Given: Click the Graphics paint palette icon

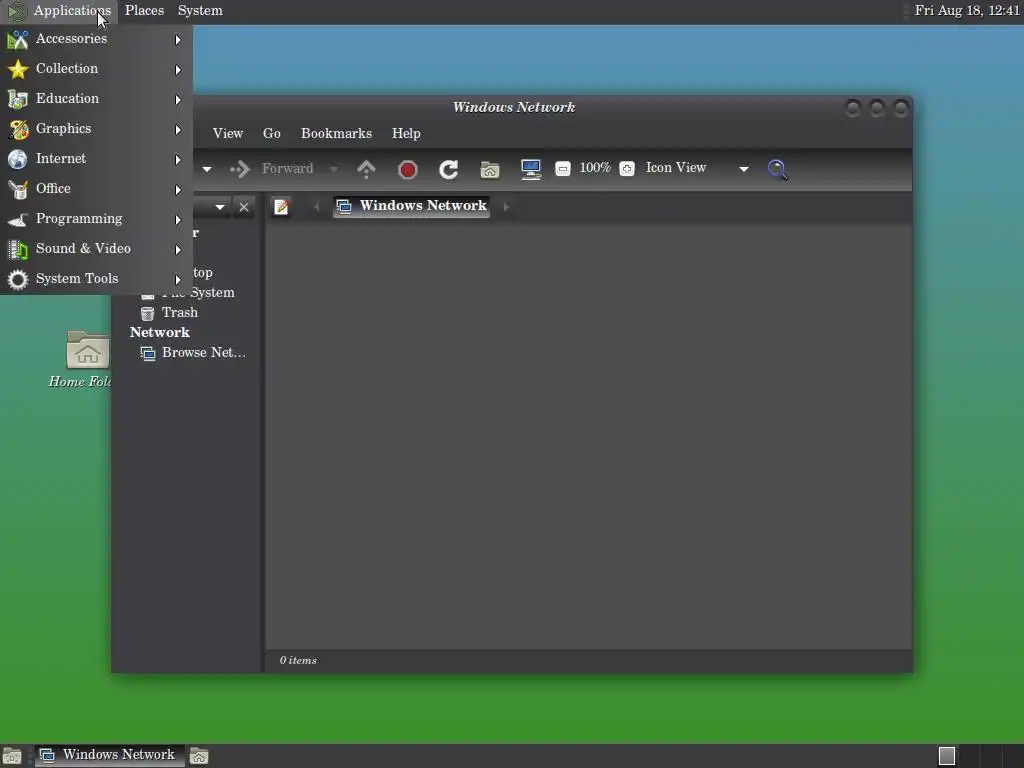Looking at the screenshot, I should [18, 129].
